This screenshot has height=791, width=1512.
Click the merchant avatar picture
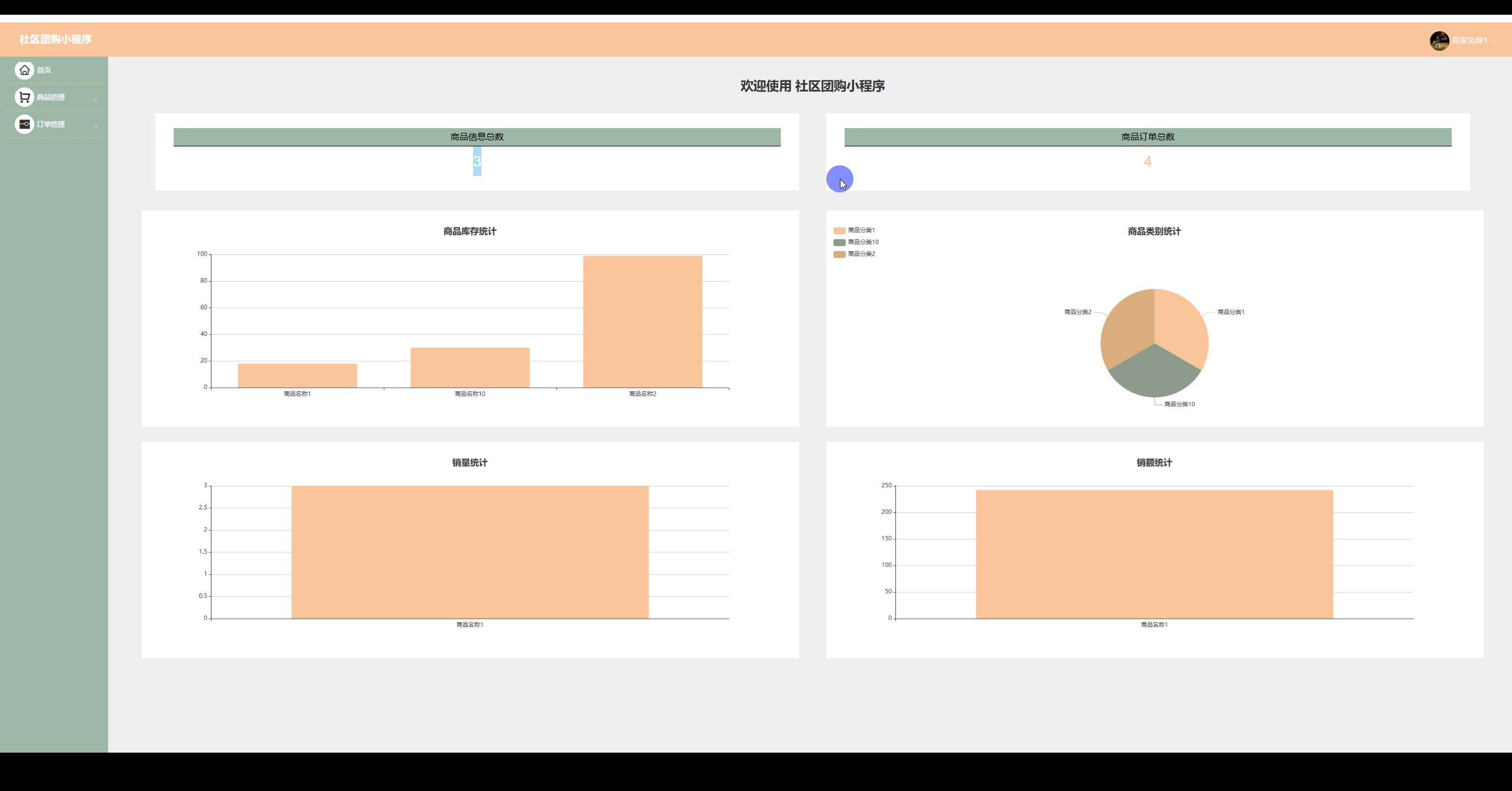coord(1439,41)
